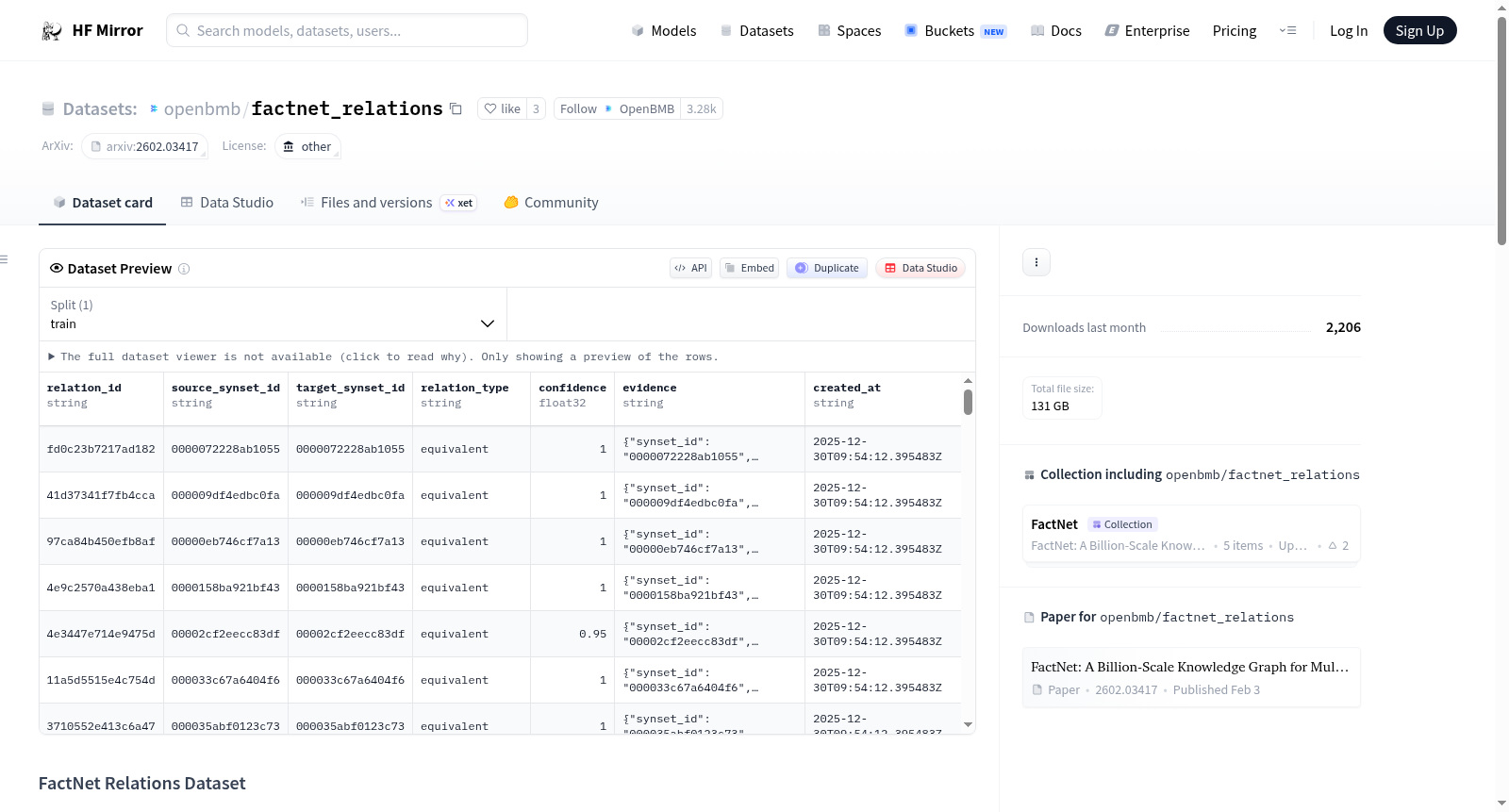1509x812 pixels.
Task: Open the arxiv:2602.03417 tag
Action: point(144,146)
